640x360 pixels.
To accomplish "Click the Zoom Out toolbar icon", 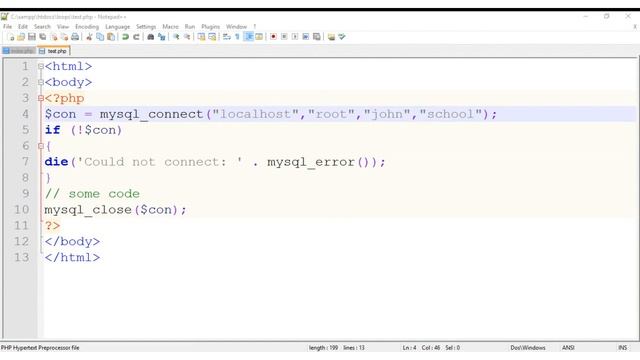I will pos(187,37).
